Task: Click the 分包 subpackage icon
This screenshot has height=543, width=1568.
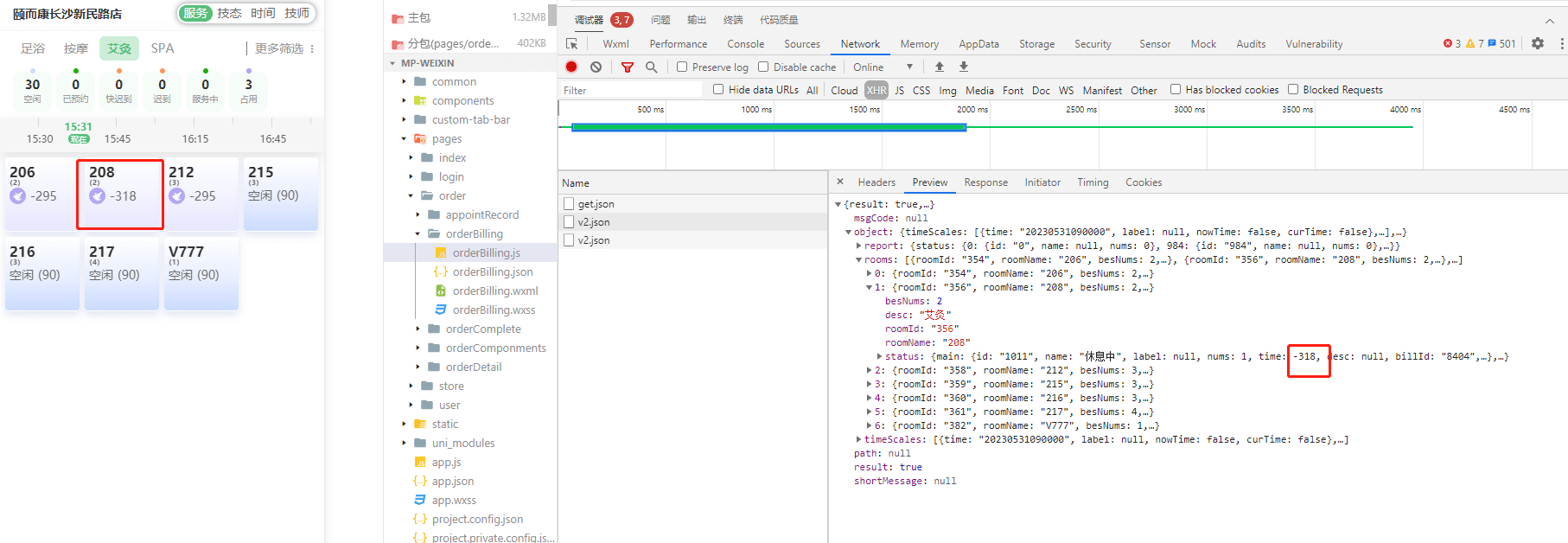Action: 398,44
